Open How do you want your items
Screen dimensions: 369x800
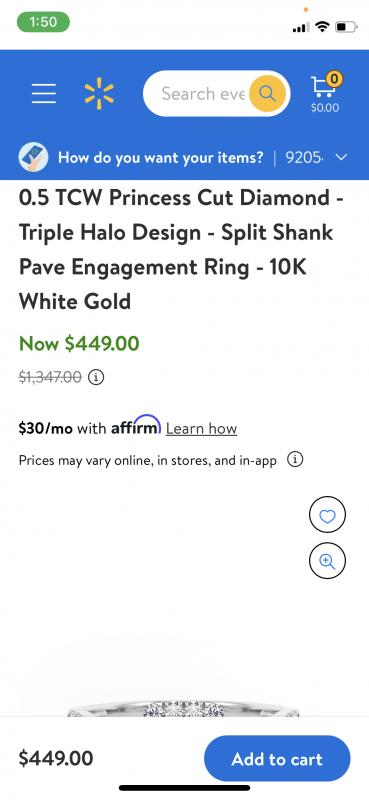[x=161, y=157]
